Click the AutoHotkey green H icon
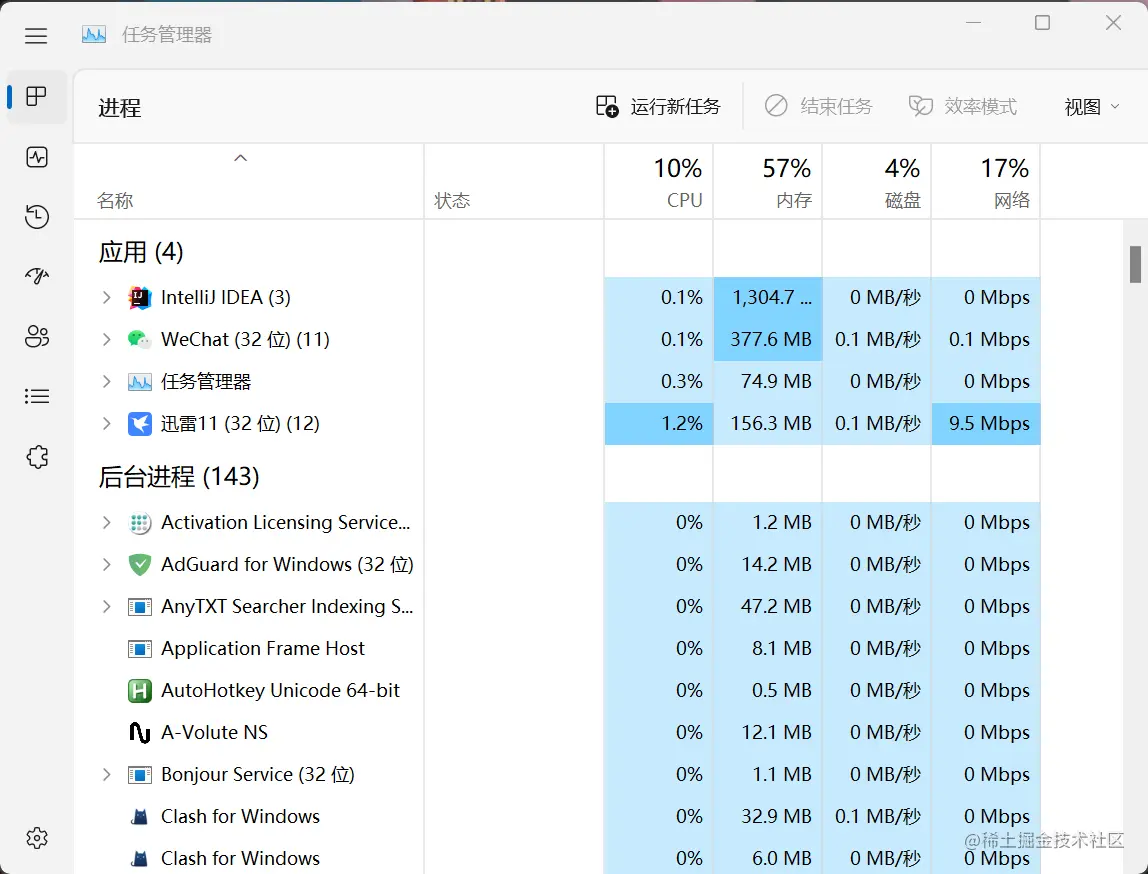The height and width of the screenshot is (874, 1148). coord(139,690)
